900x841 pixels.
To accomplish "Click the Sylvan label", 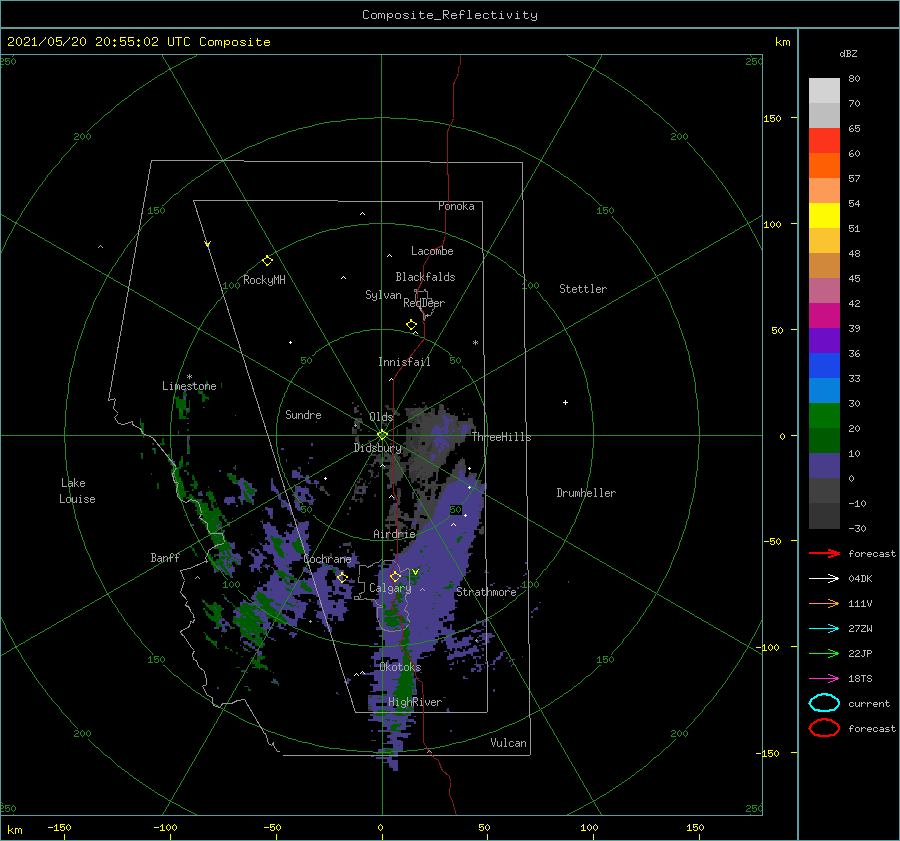I will (x=383, y=295).
